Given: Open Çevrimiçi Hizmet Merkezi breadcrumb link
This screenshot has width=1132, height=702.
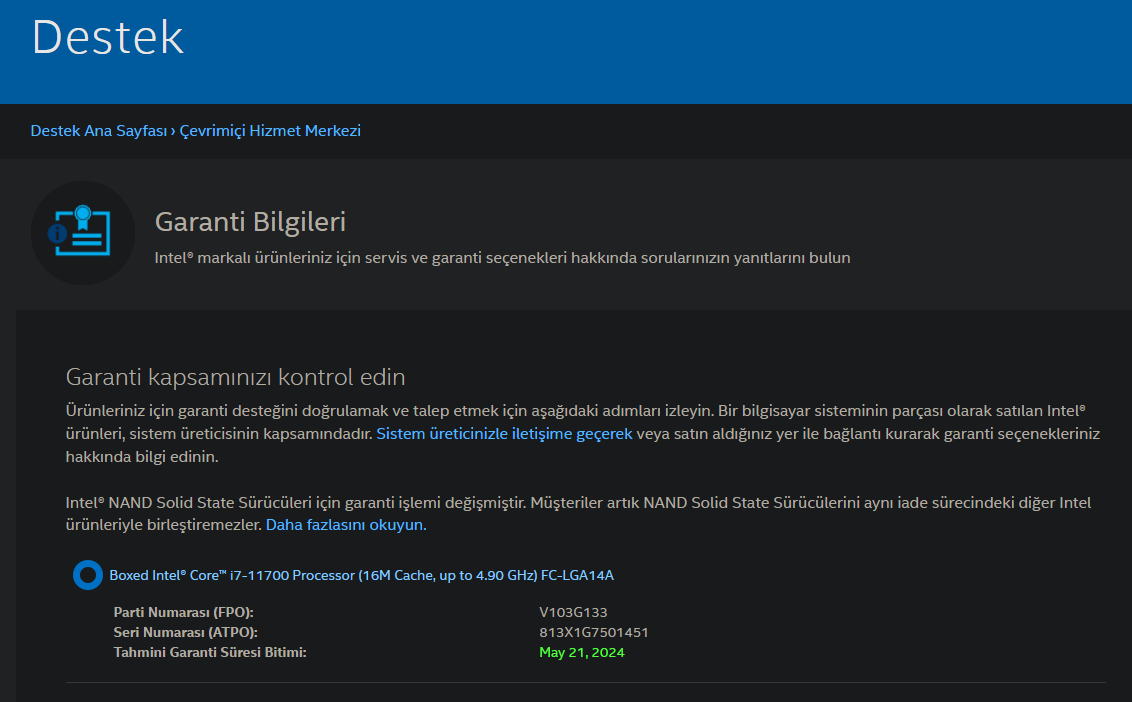Looking at the screenshot, I should [270, 131].
